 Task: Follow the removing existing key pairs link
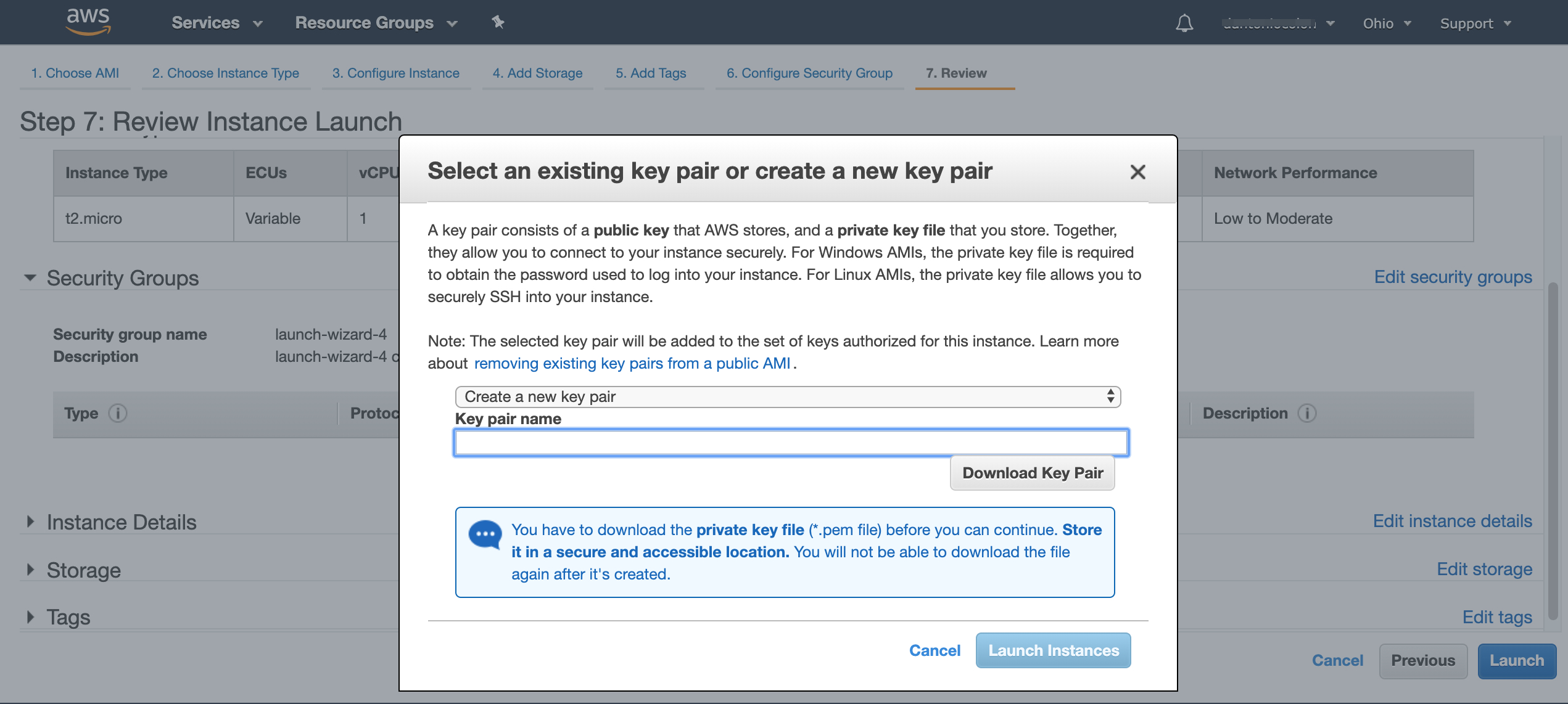632,363
